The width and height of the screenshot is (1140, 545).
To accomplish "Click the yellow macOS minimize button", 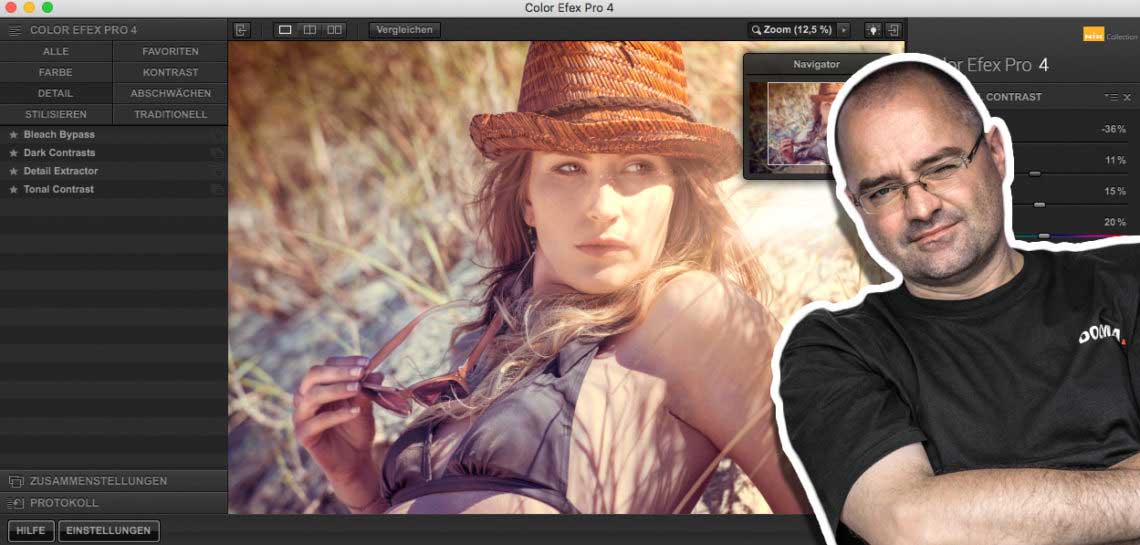I will point(29,7).
